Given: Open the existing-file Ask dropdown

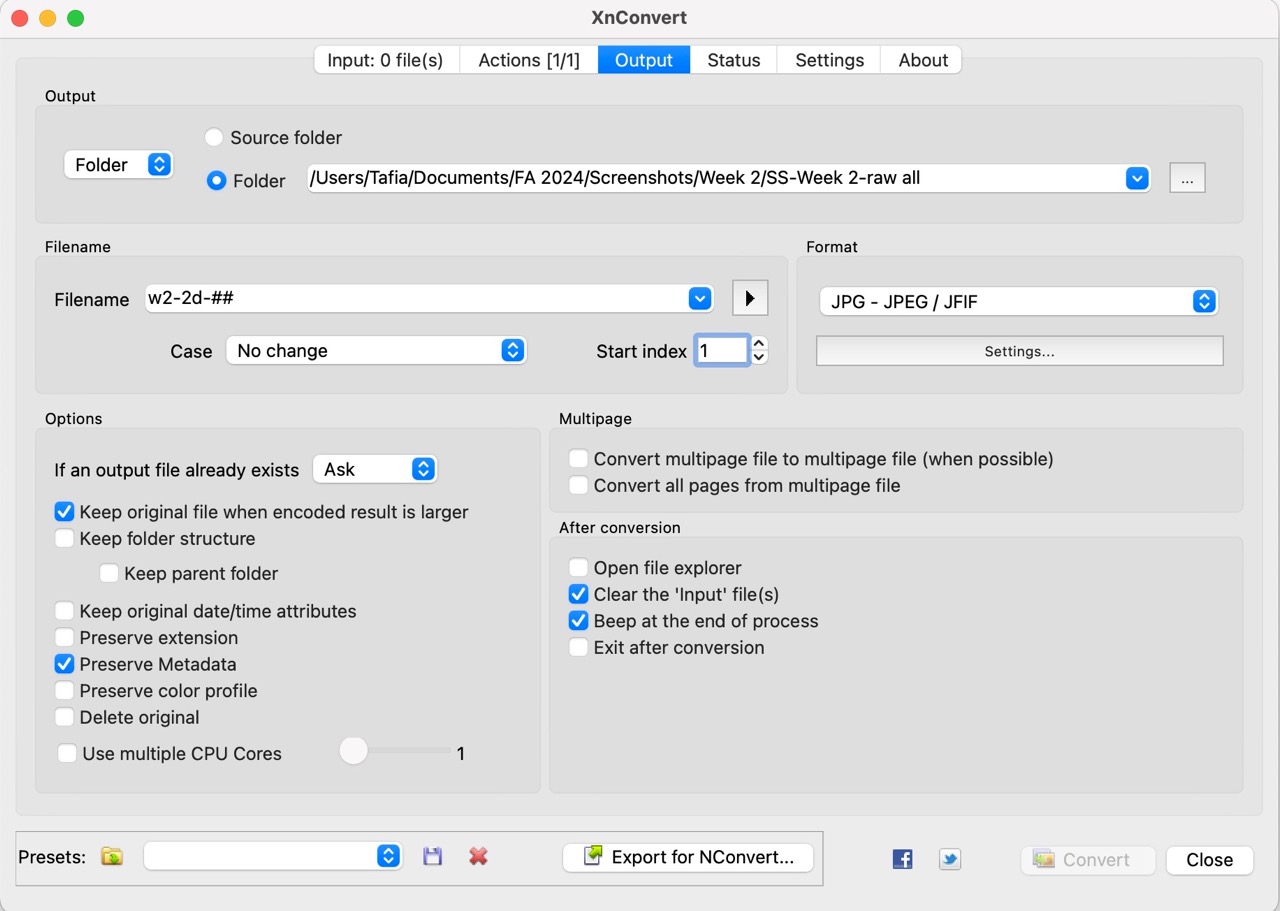Looking at the screenshot, I should coord(375,469).
